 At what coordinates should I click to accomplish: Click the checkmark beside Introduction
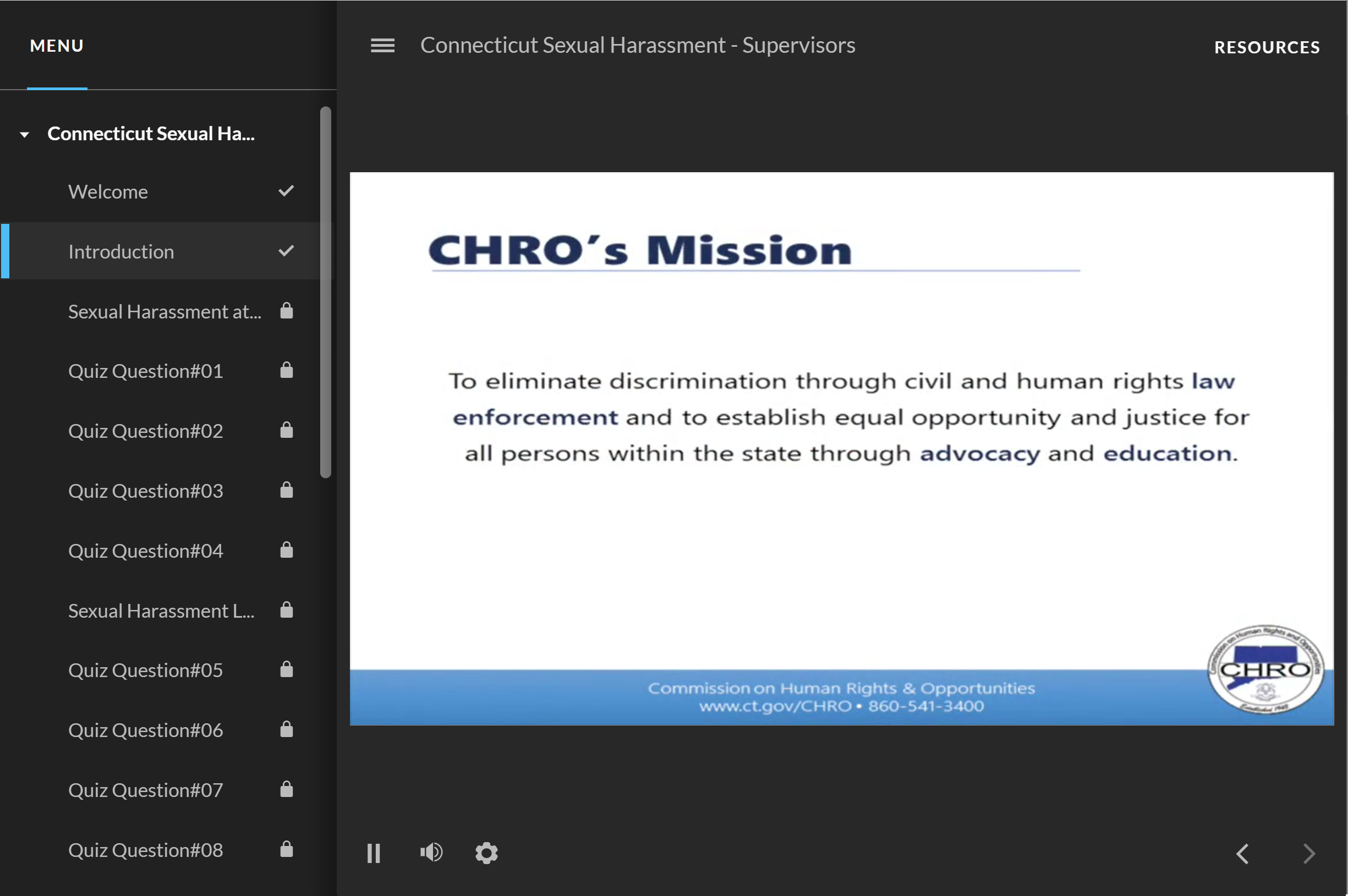(286, 251)
